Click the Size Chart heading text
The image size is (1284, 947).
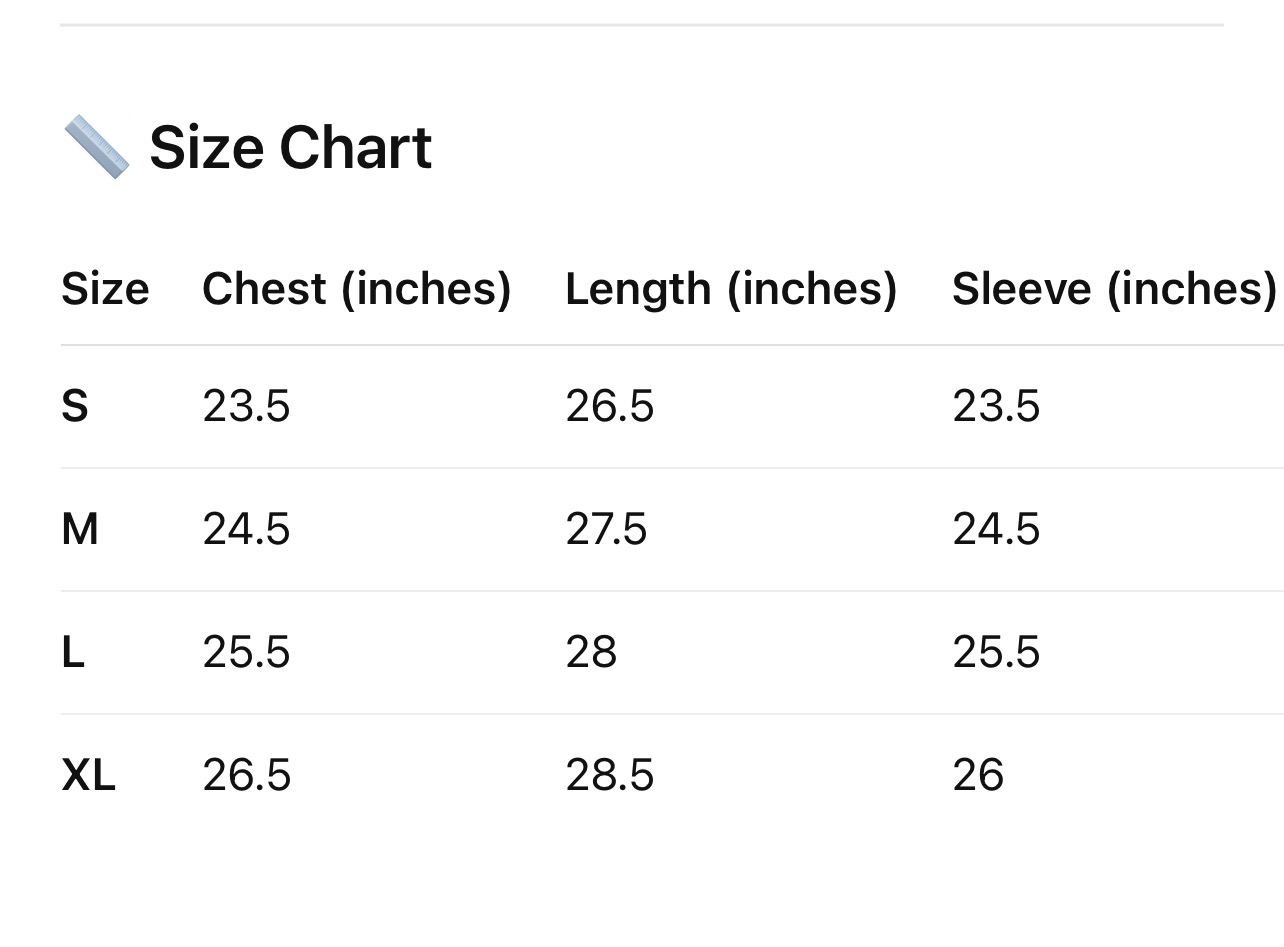pyautogui.click(x=290, y=148)
